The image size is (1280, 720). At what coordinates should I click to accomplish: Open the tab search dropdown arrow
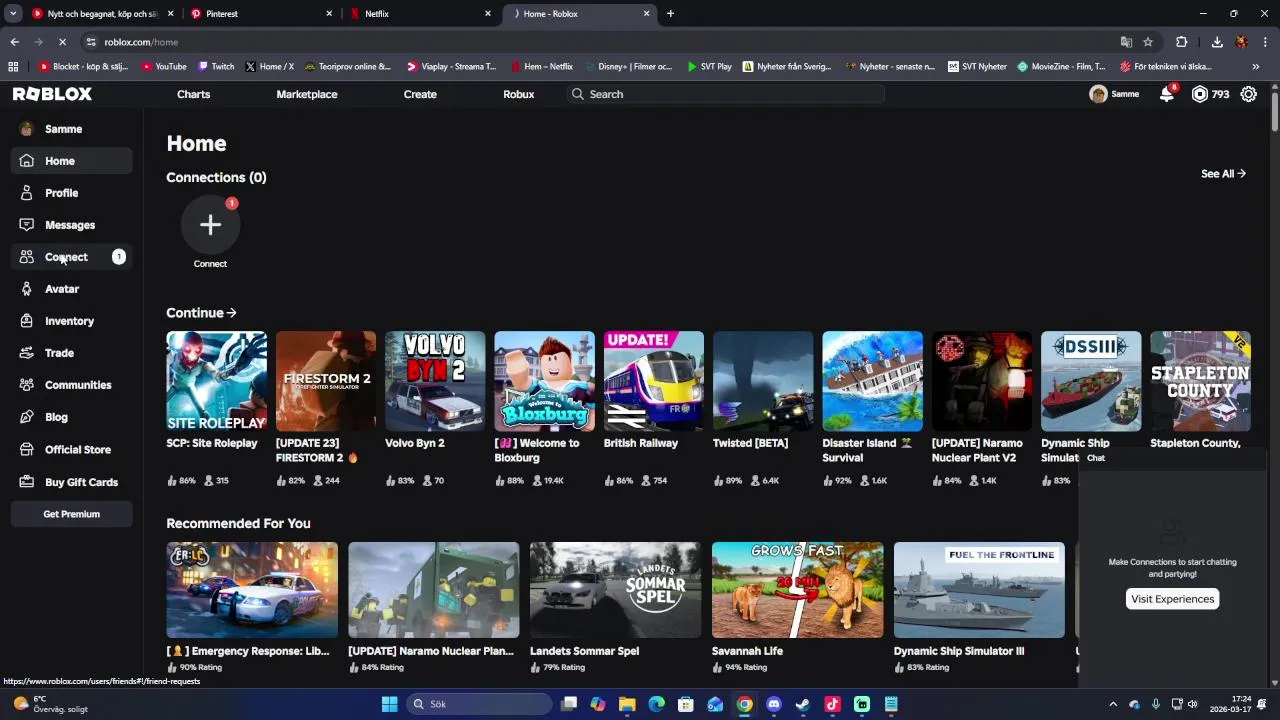pyautogui.click(x=13, y=14)
